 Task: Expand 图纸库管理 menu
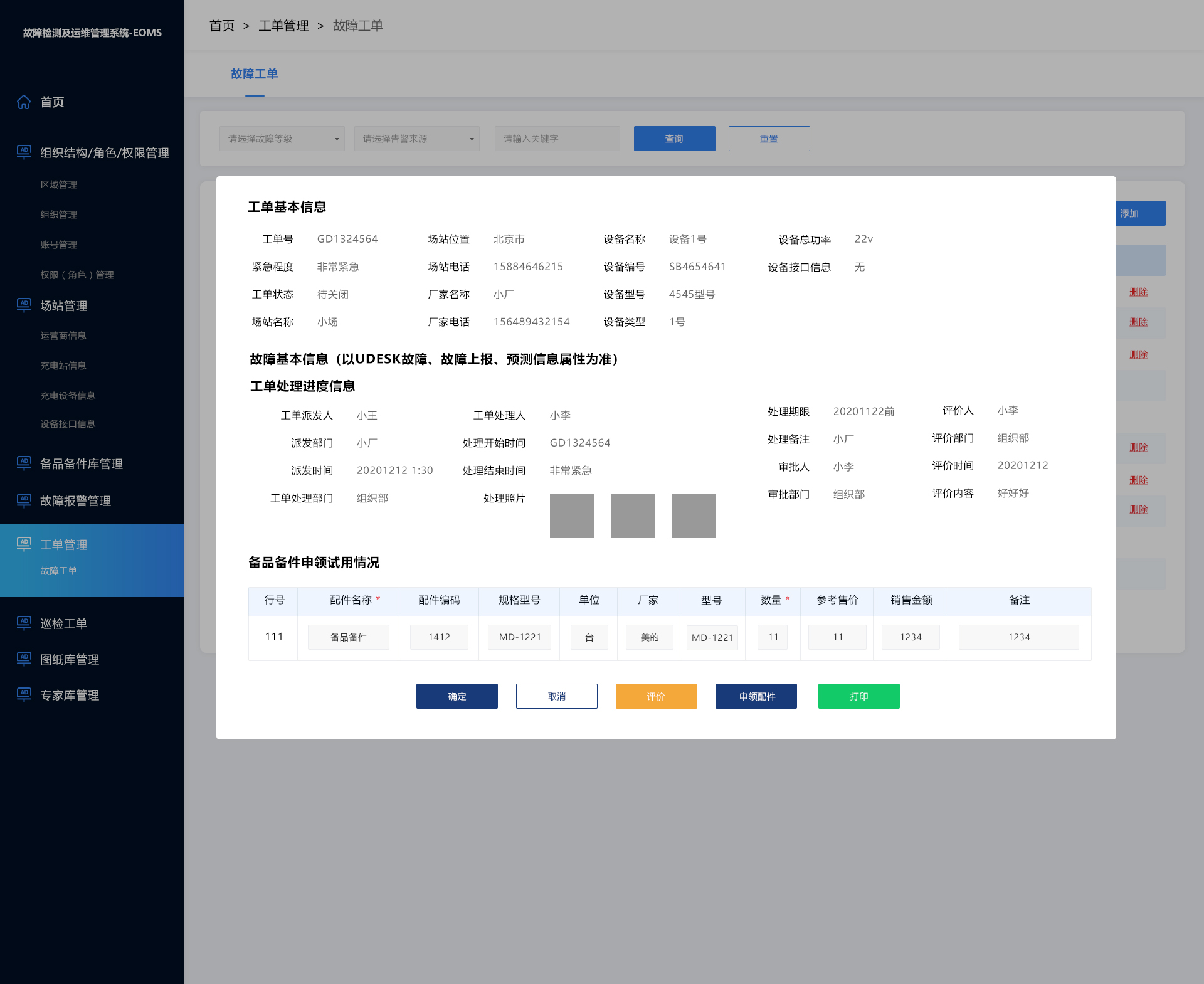pos(70,659)
